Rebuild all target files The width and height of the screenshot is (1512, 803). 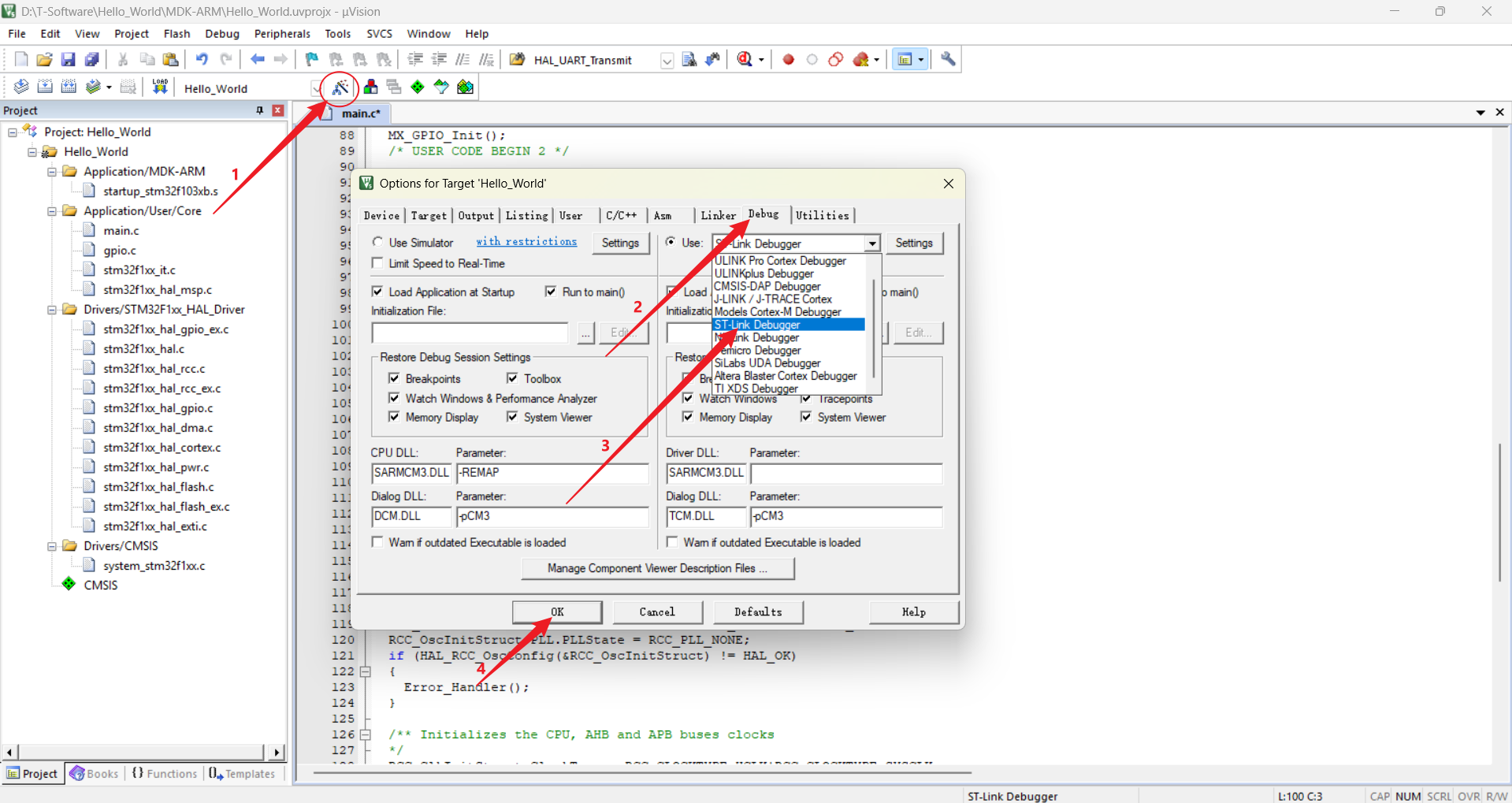pos(69,87)
